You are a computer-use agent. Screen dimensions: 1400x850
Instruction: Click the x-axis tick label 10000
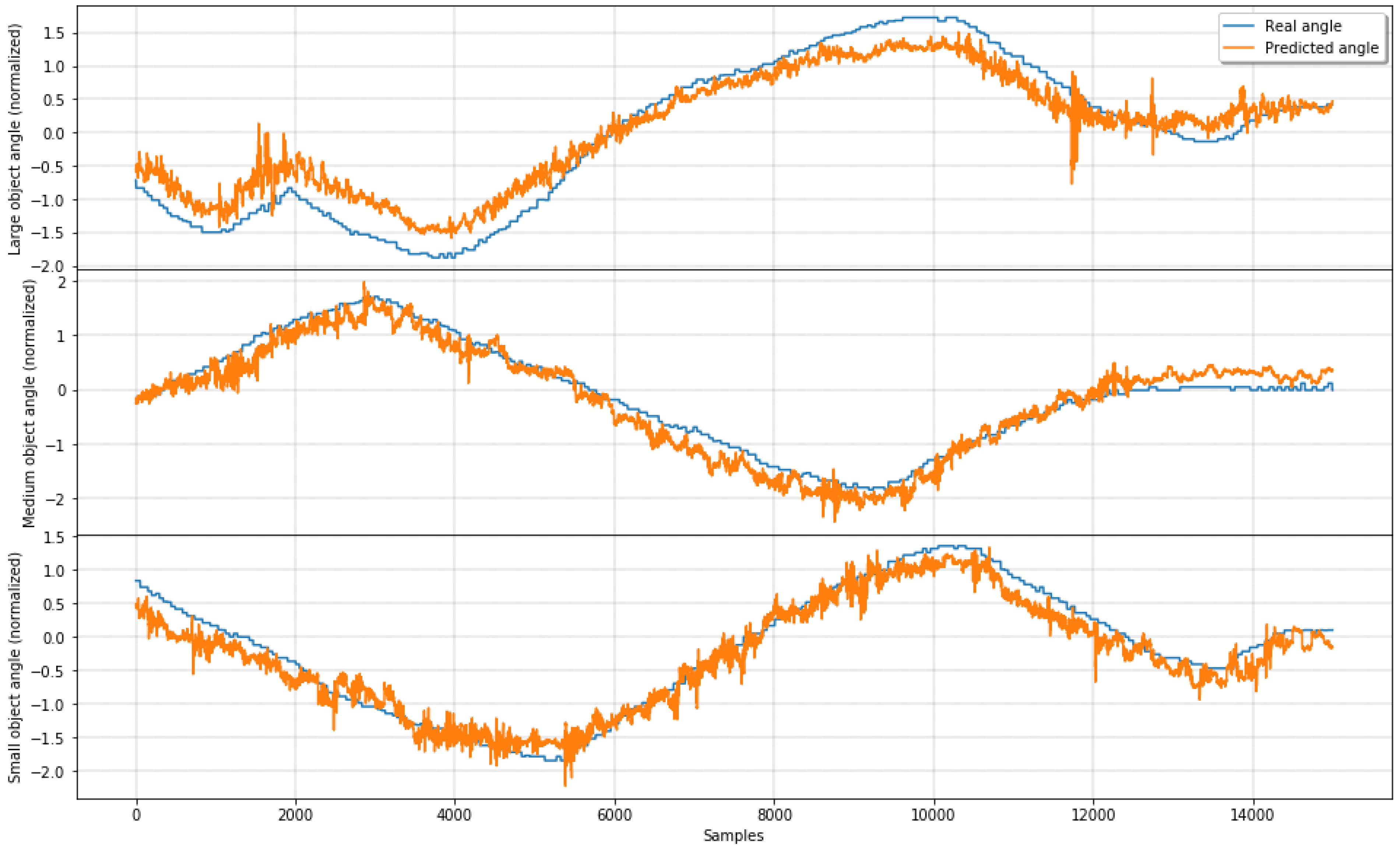click(x=933, y=815)
